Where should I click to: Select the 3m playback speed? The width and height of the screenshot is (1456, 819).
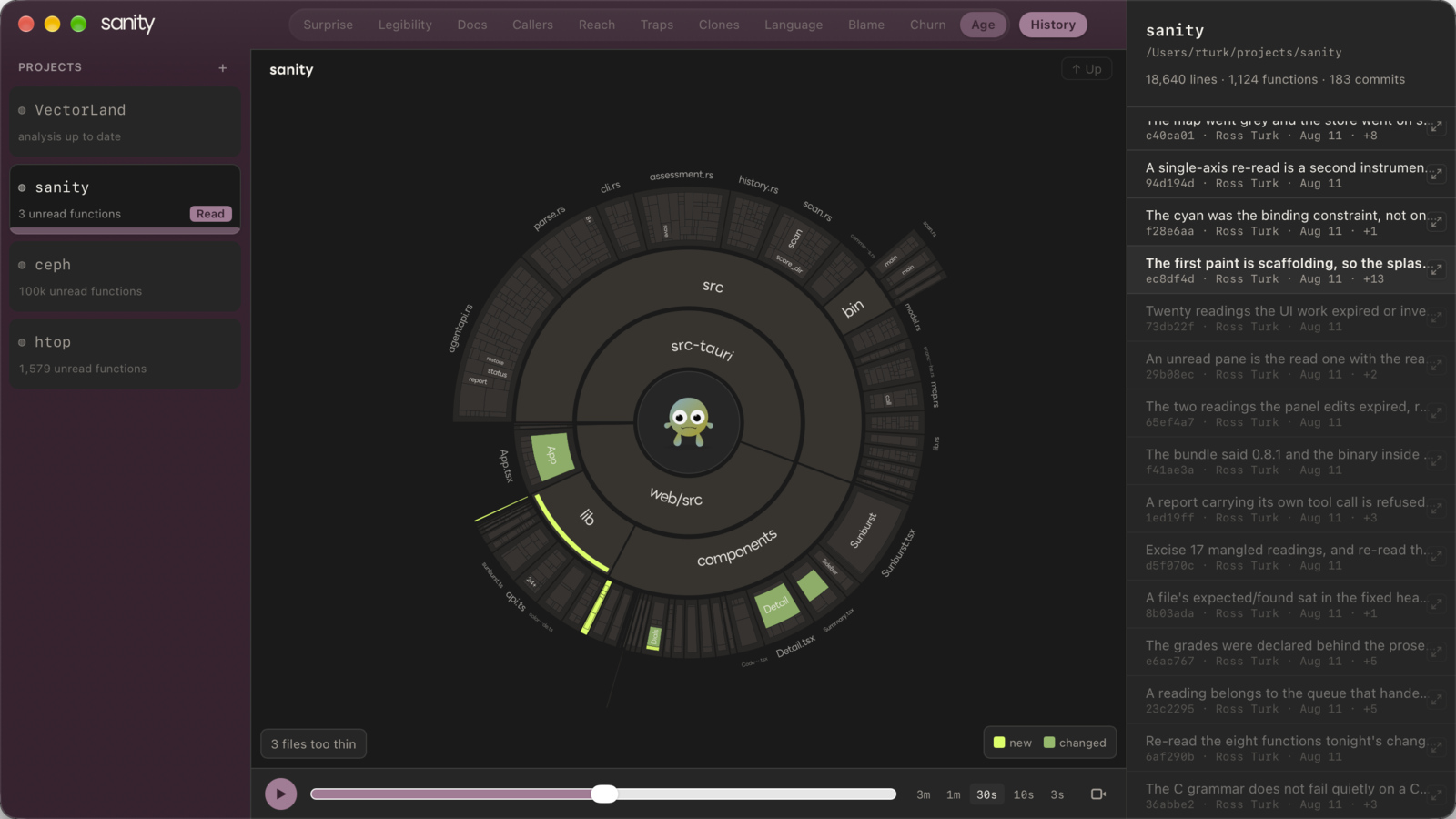pos(923,794)
